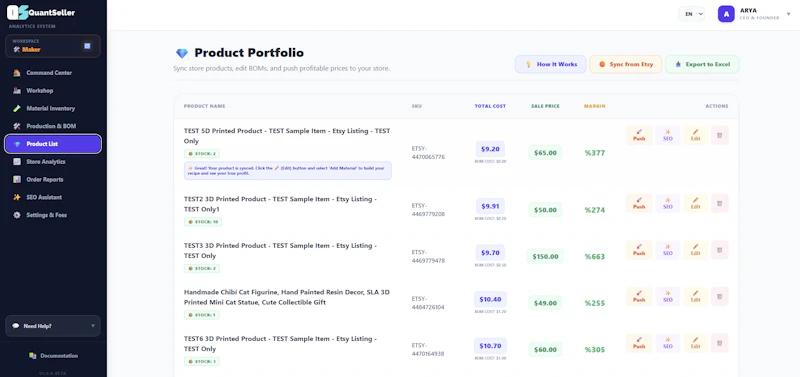Screen dimensions: 800x377
Task: Open Command Center in sidebar
Action: 53,73
